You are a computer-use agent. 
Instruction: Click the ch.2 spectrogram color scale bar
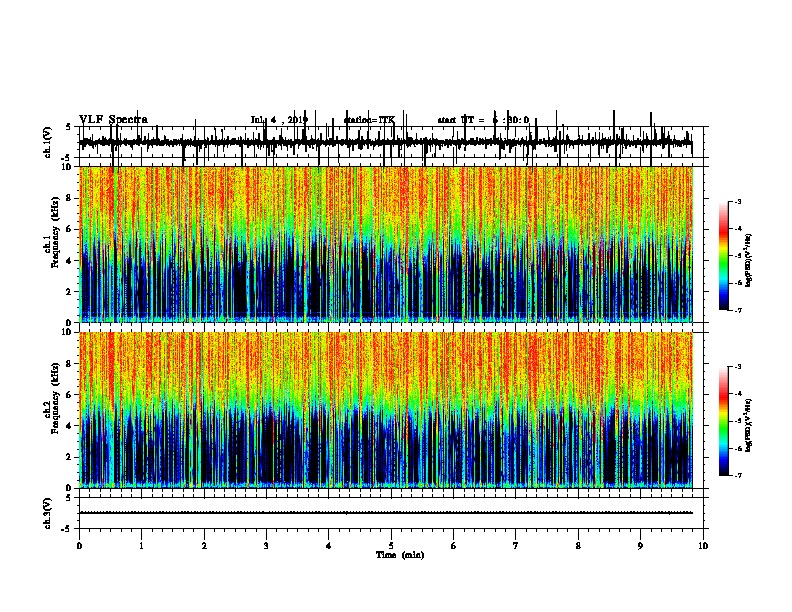(x=723, y=421)
